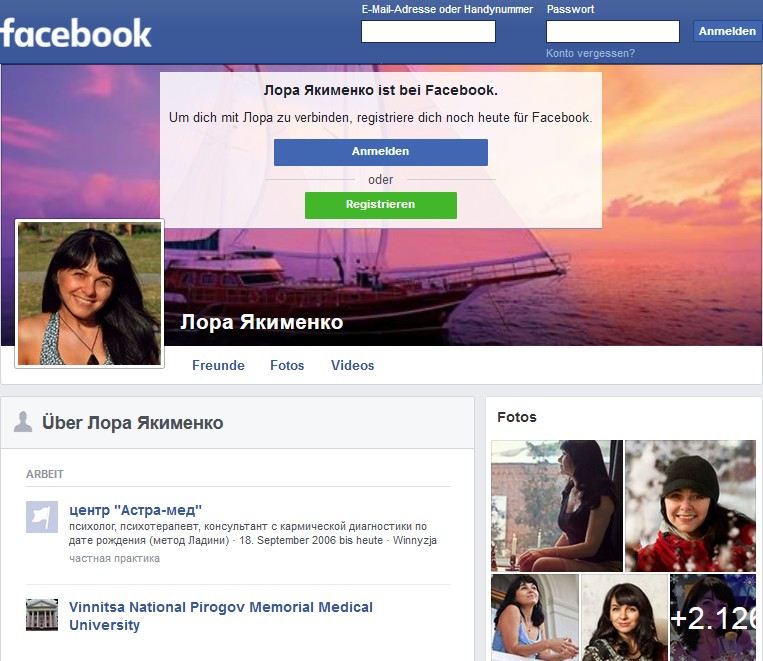Click the 'Лора Якименко ist bei Facebook.' headline
Image resolution: width=763 pixels, height=661 pixels.
[381, 91]
